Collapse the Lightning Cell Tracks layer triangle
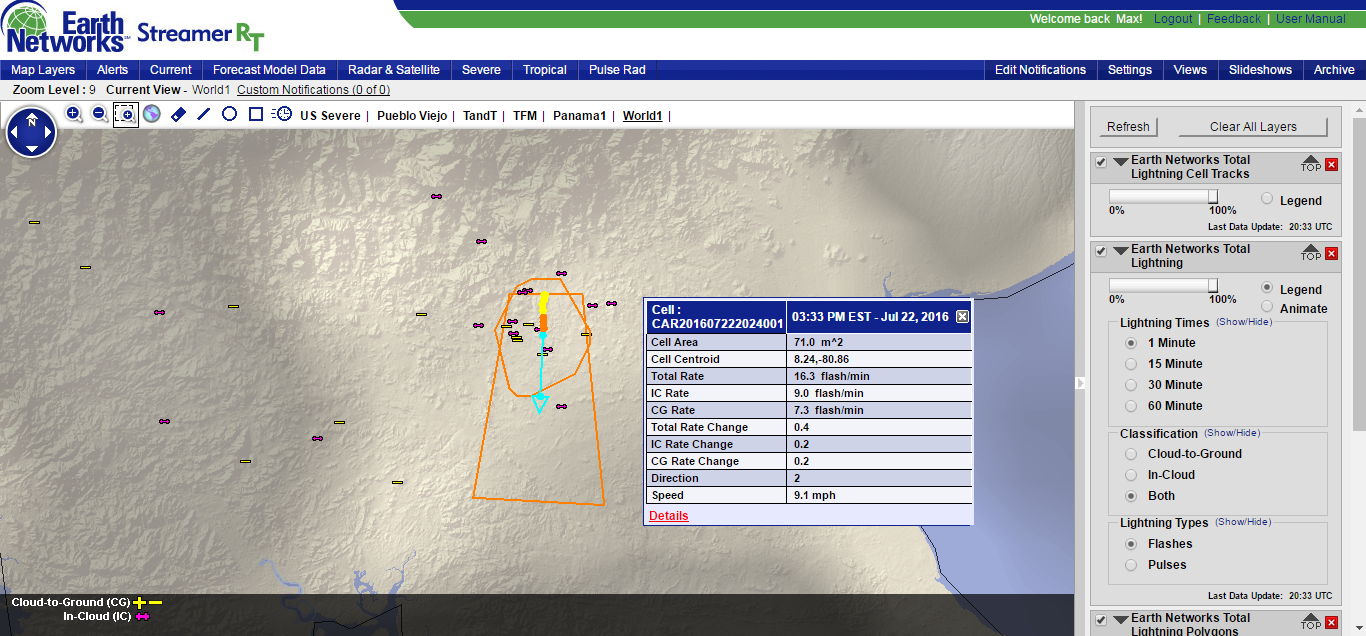The image size is (1366, 636). [1120, 160]
